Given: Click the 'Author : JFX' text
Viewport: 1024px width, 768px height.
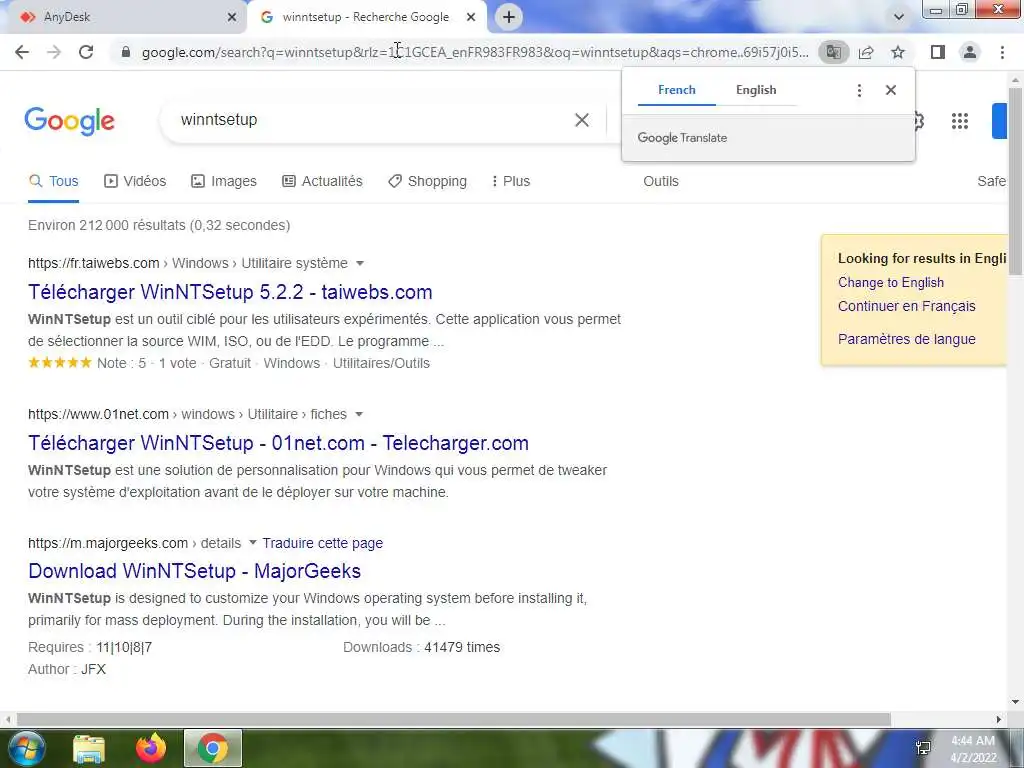Looking at the screenshot, I should click(67, 669).
